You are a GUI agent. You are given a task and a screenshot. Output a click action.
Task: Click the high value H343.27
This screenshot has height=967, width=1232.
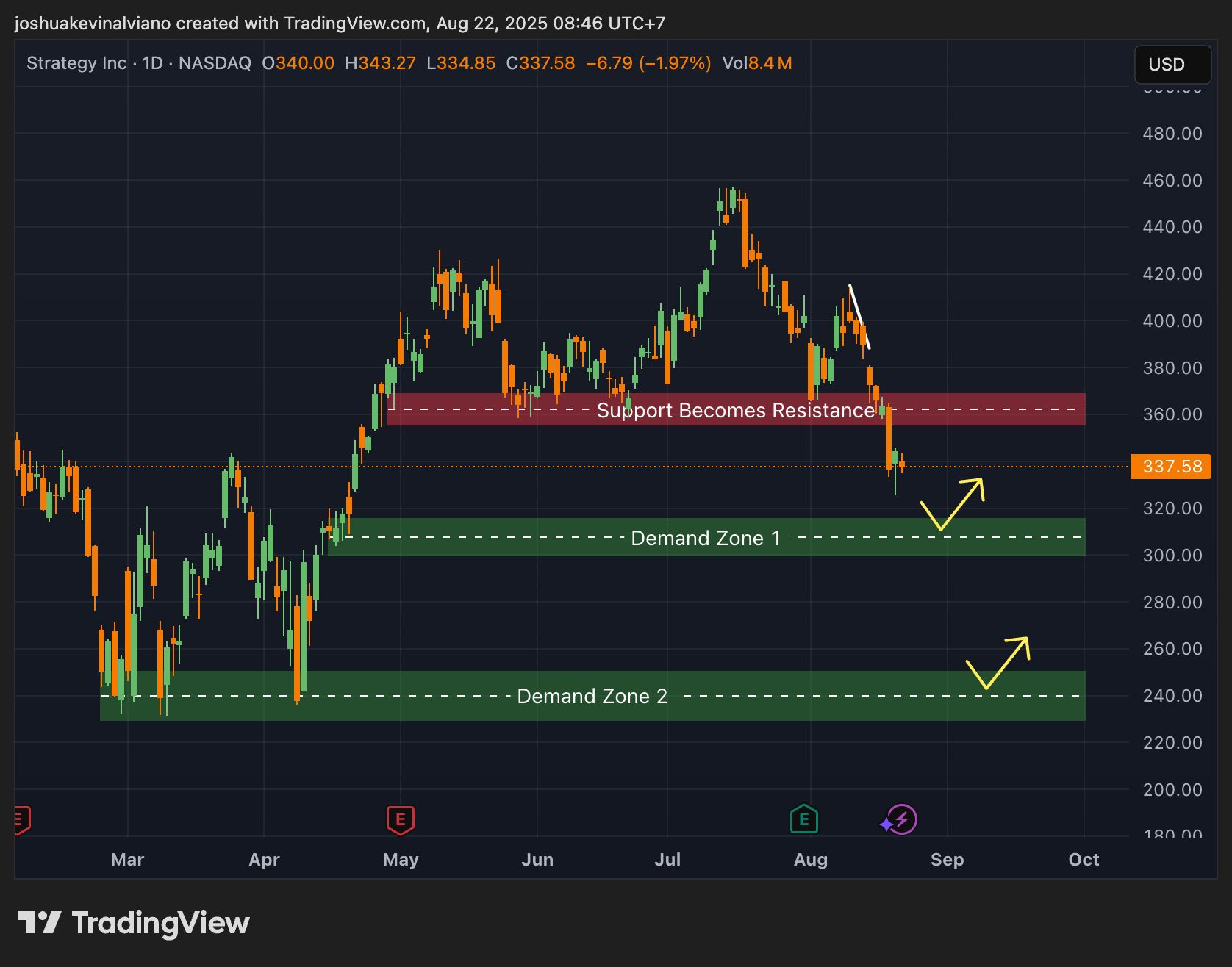coord(381,63)
